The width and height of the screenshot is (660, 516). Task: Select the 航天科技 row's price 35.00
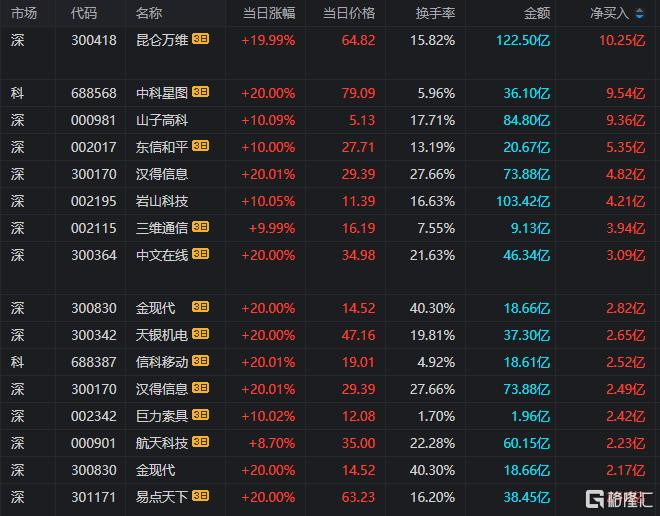pos(359,442)
